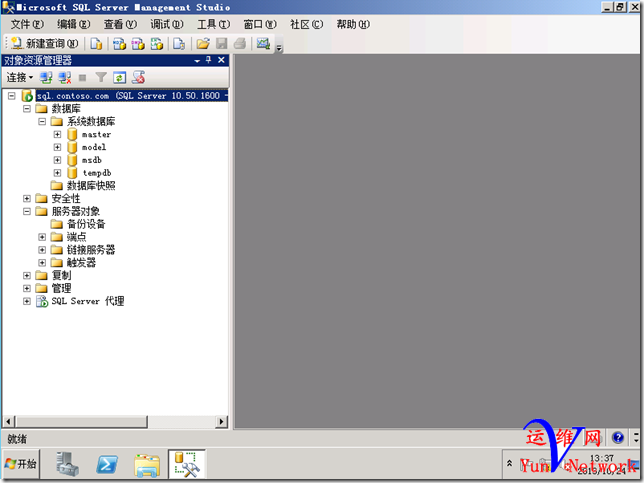Click the SQL Server 代理 agent icon
The height and width of the screenshot is (483, 644).
point(42,301)
